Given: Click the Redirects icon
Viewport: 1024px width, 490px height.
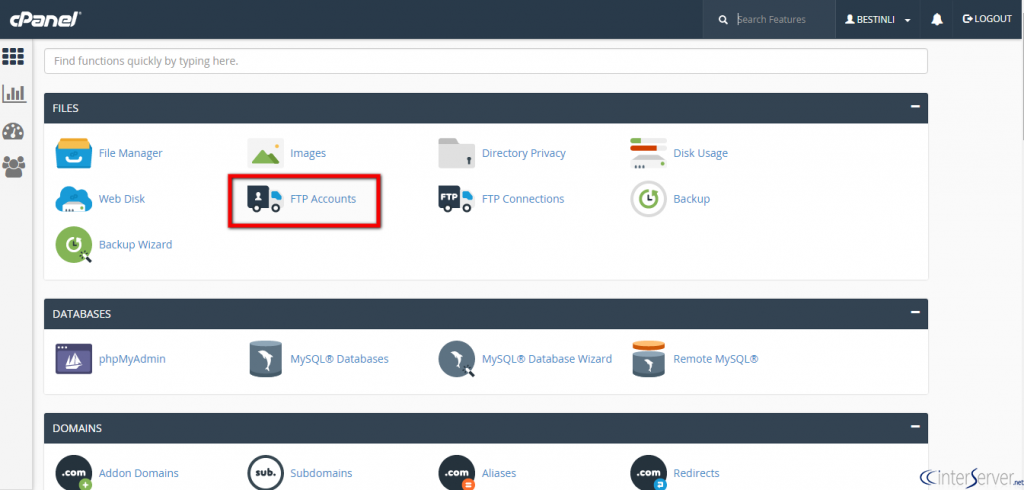Looking at the screenshot, I should 648,473.
